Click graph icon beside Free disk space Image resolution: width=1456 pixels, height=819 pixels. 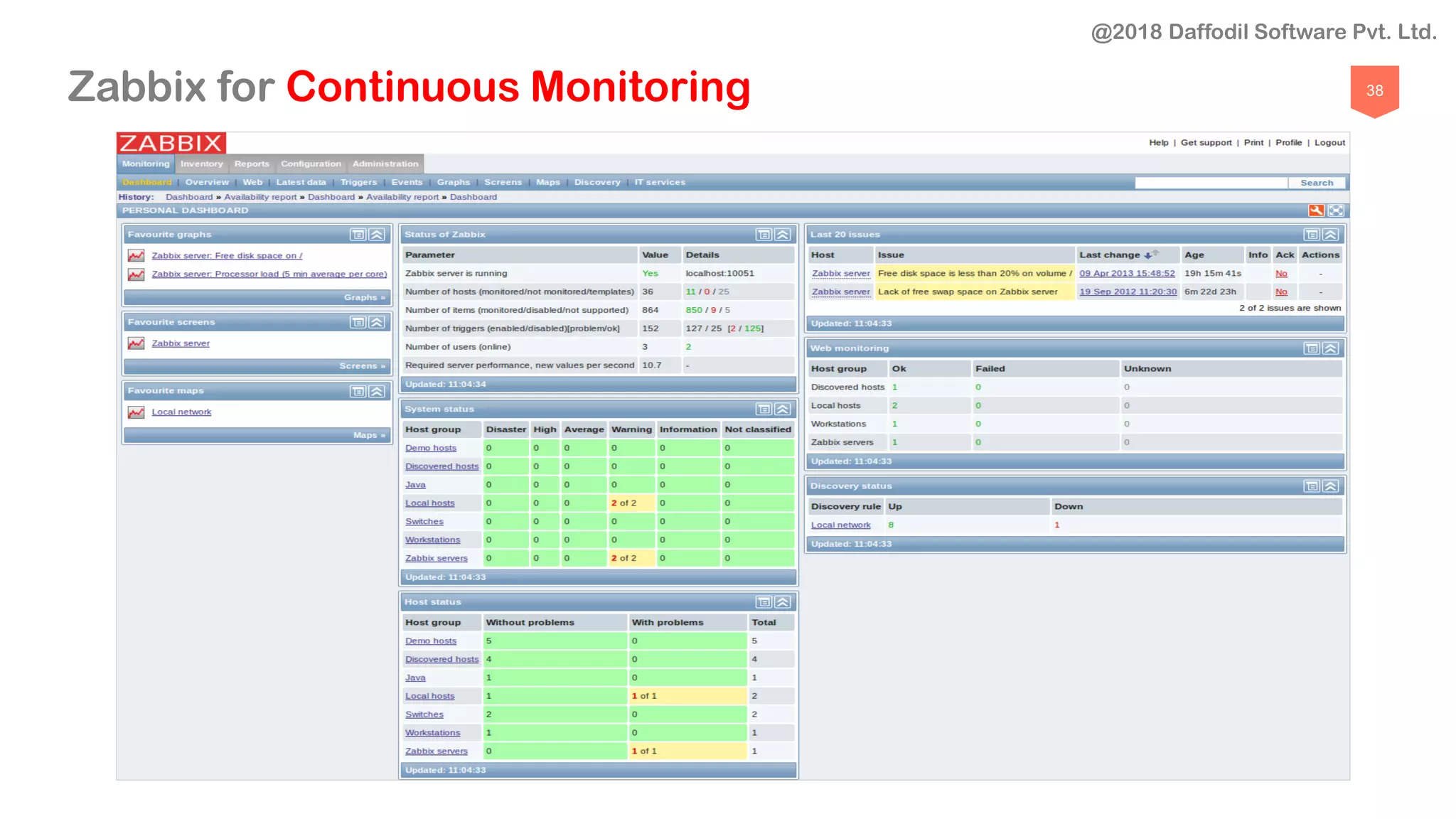click(x=136, y=256)
